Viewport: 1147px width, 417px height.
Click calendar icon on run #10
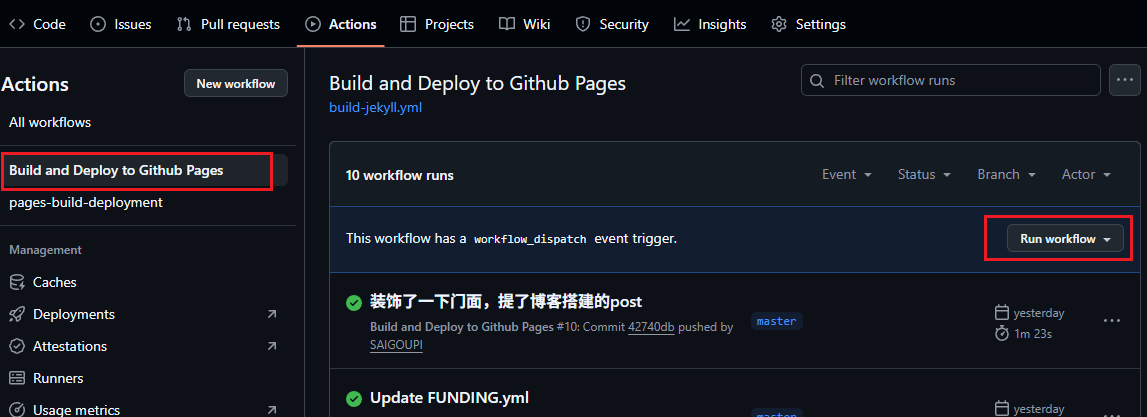pos(1002,312)
